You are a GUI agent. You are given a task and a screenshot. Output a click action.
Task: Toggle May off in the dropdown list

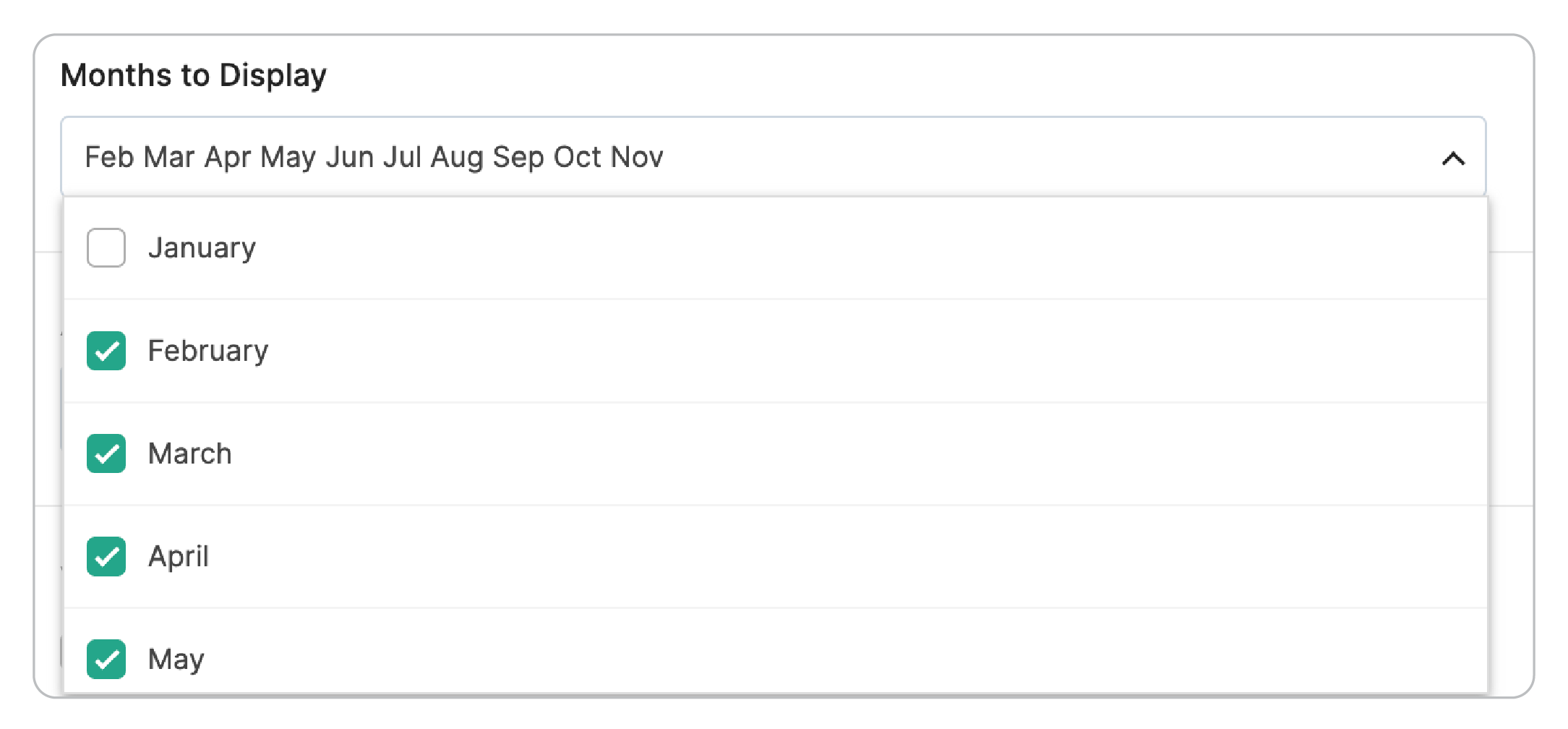click(106, 659)
